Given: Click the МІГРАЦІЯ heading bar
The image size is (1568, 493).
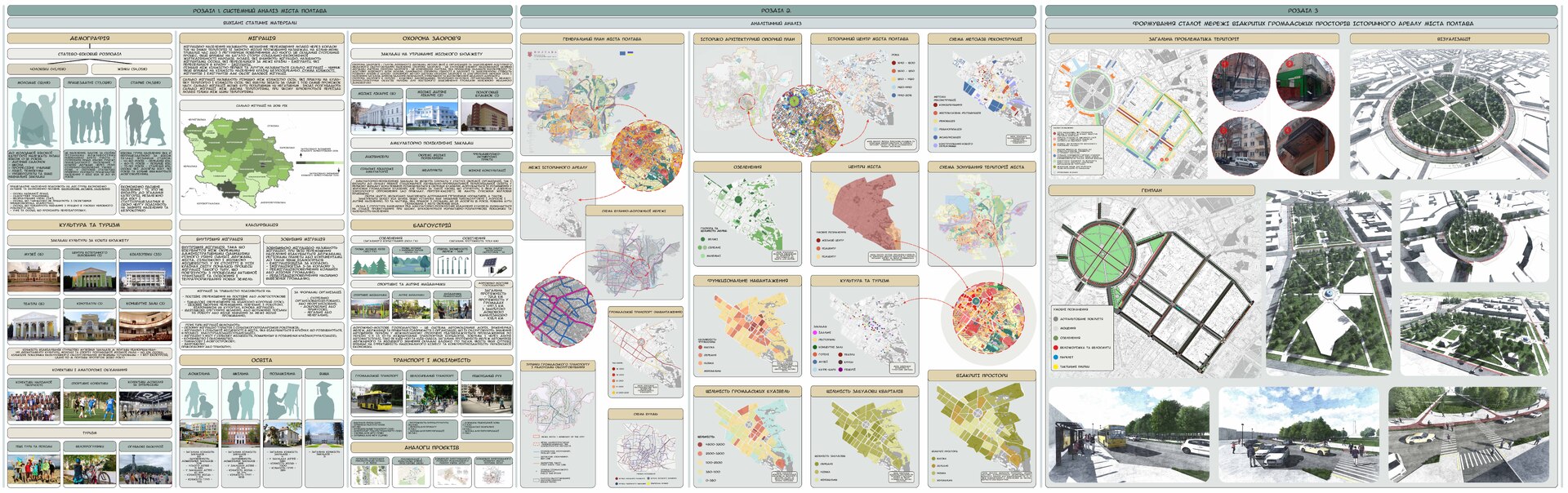Looking at the screenshot, I should click(261, 38).
